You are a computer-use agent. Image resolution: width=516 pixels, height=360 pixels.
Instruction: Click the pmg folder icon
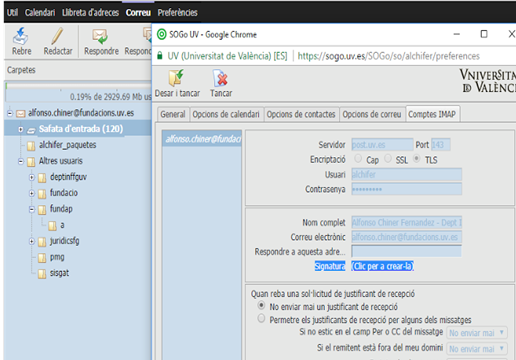pos(42,258)
